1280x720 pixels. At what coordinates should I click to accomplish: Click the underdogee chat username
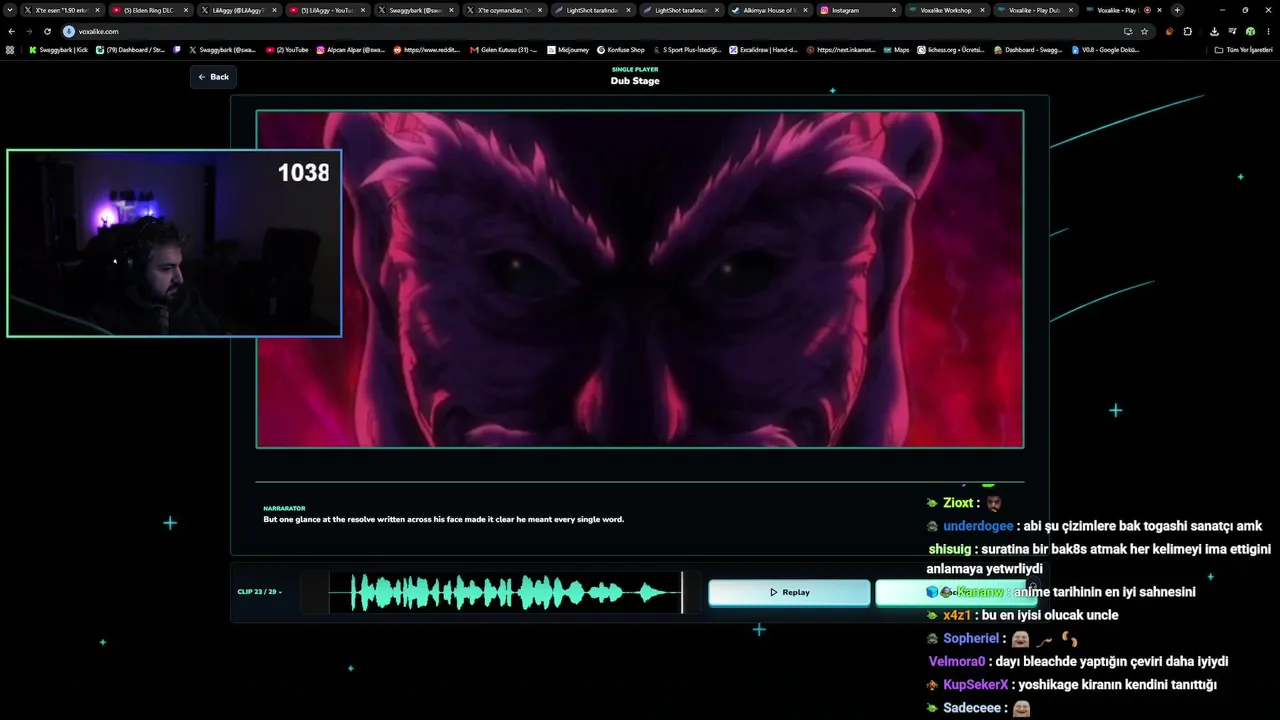coord(978,526)
